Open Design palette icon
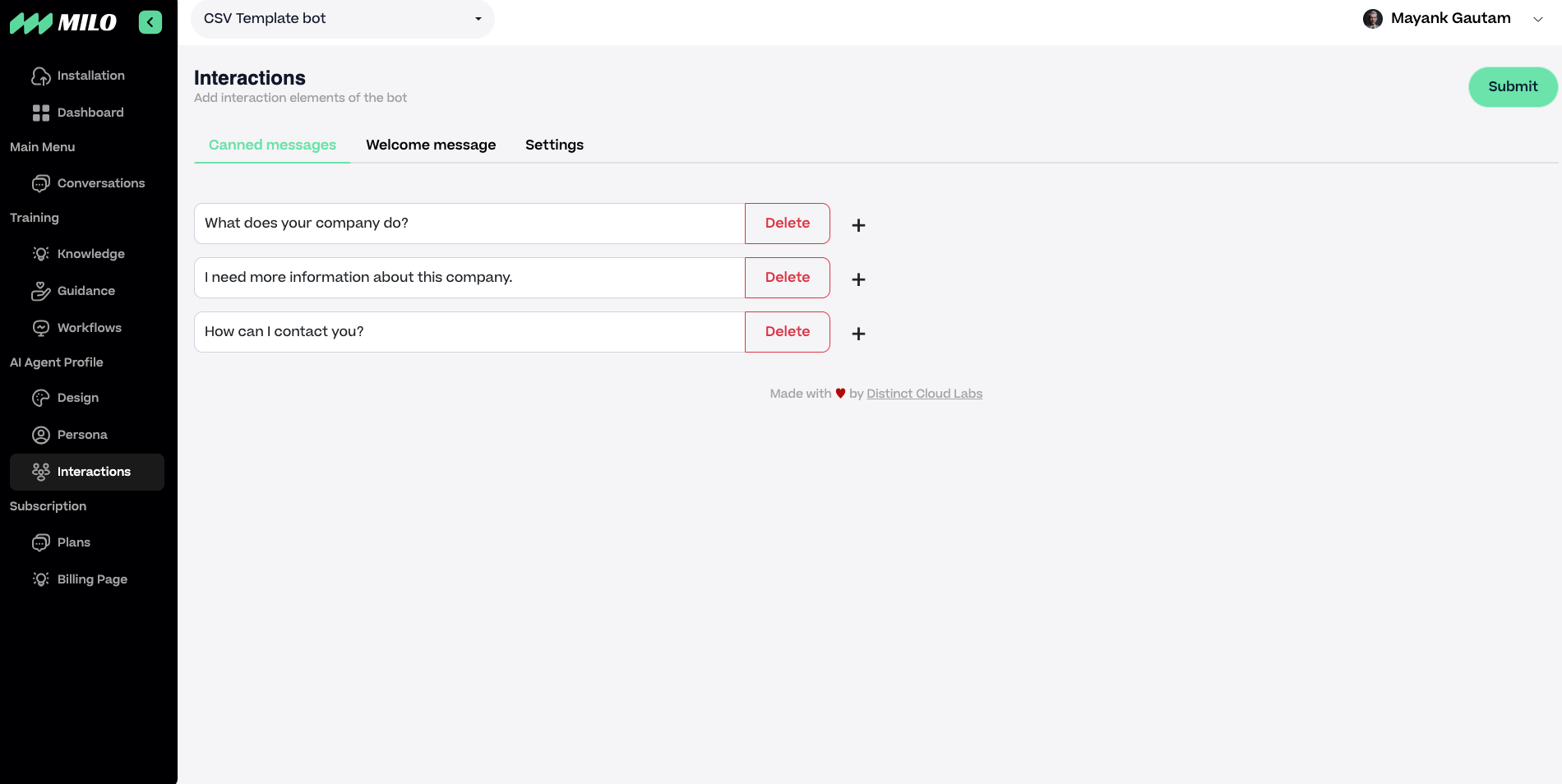This screenshot has width=1562, height=784. tap(41, 398)
